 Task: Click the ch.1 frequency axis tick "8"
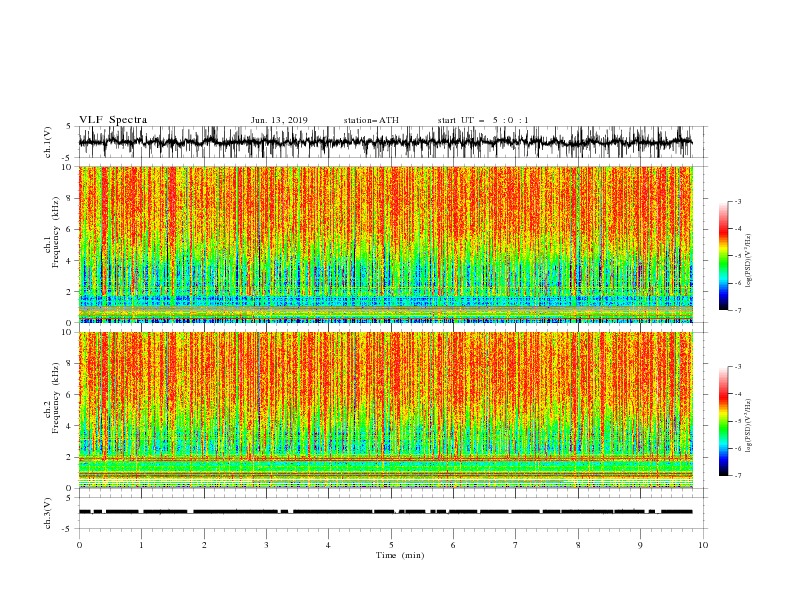70,198
